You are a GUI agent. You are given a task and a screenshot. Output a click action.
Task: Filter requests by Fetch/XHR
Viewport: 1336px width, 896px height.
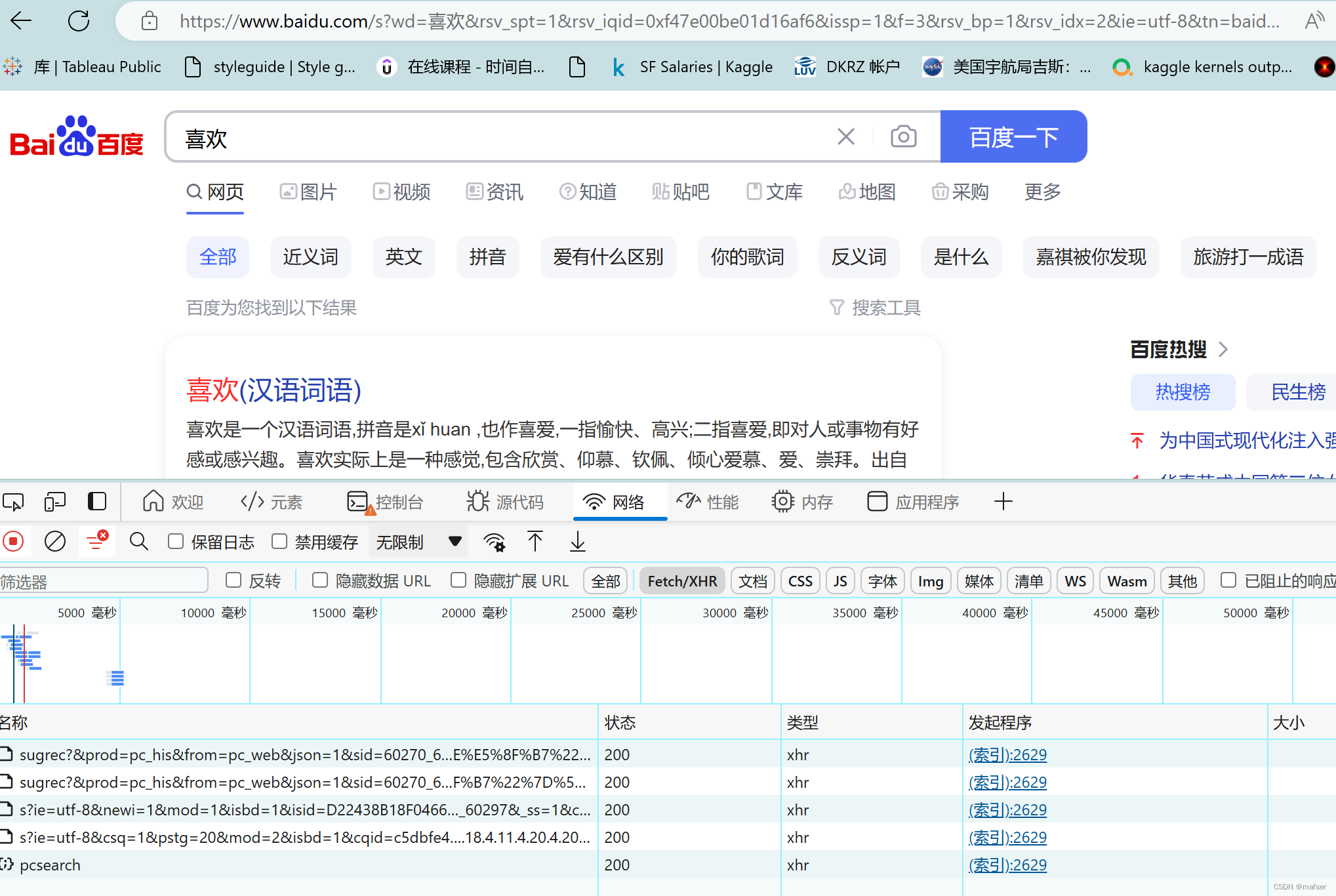682,581
